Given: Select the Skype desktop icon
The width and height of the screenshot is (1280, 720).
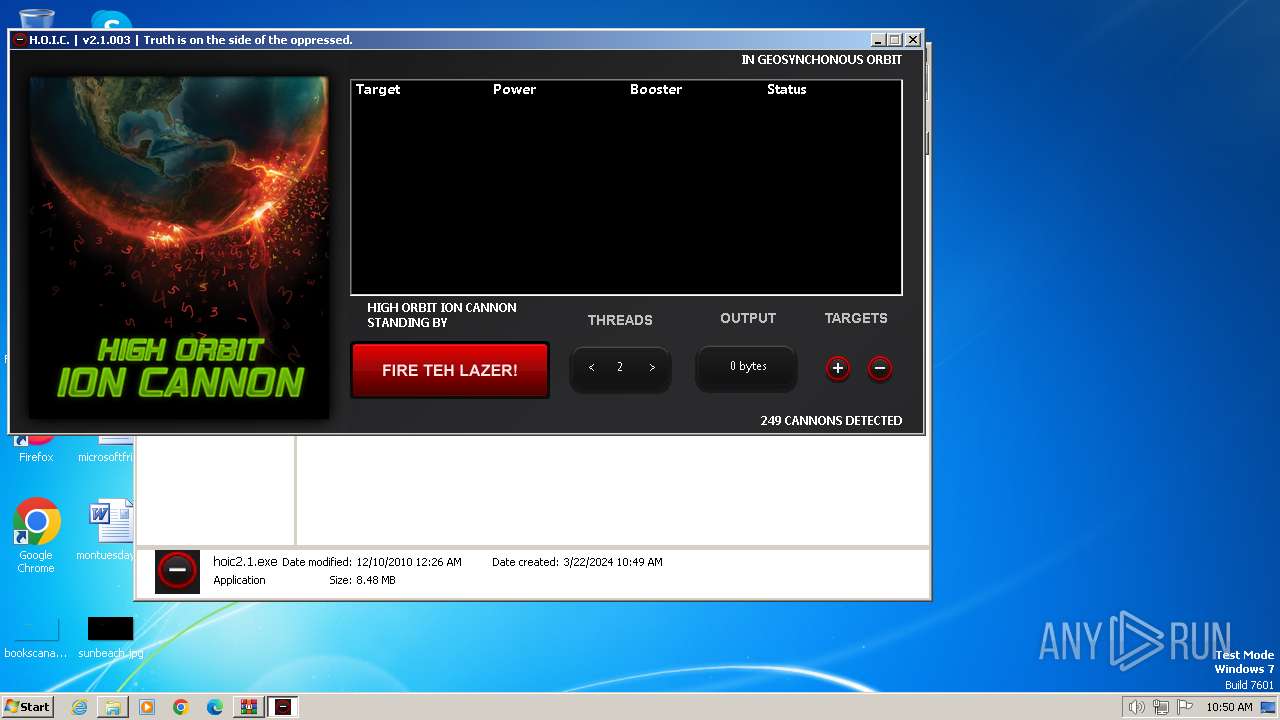Looking at the screenshot, I should coord(110,20).
